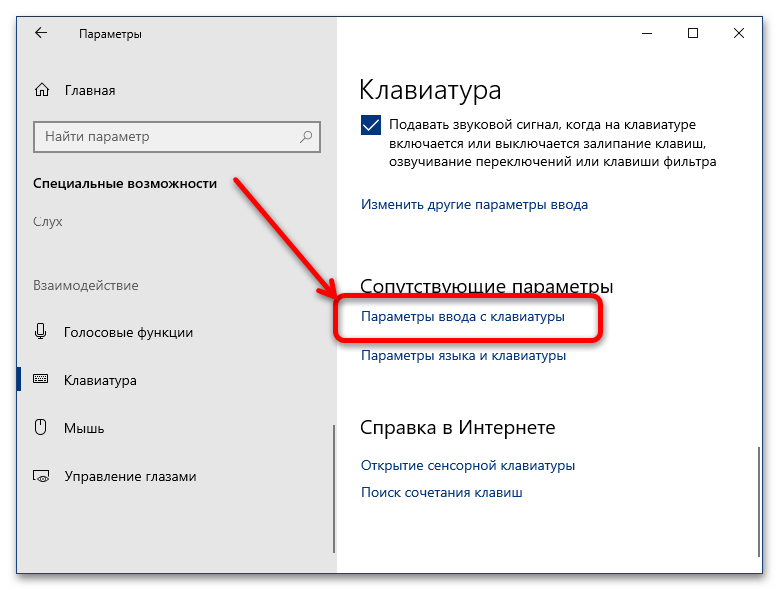Select the mouse icon for Мышь
This screenshot has width=779, height=590.
(41, 427)
